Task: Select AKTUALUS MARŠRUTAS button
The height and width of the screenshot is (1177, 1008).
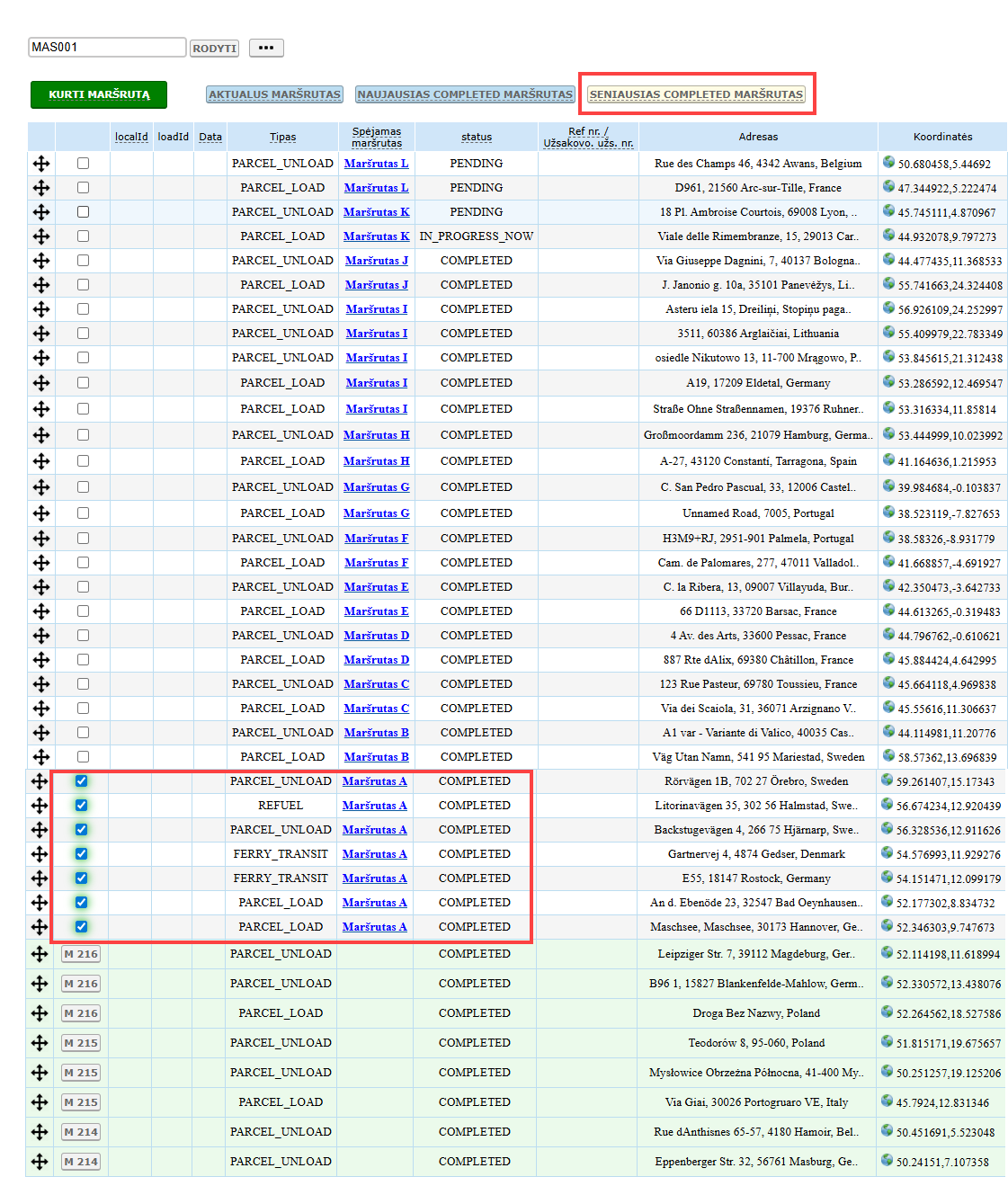Action: (x=274, y=94)
